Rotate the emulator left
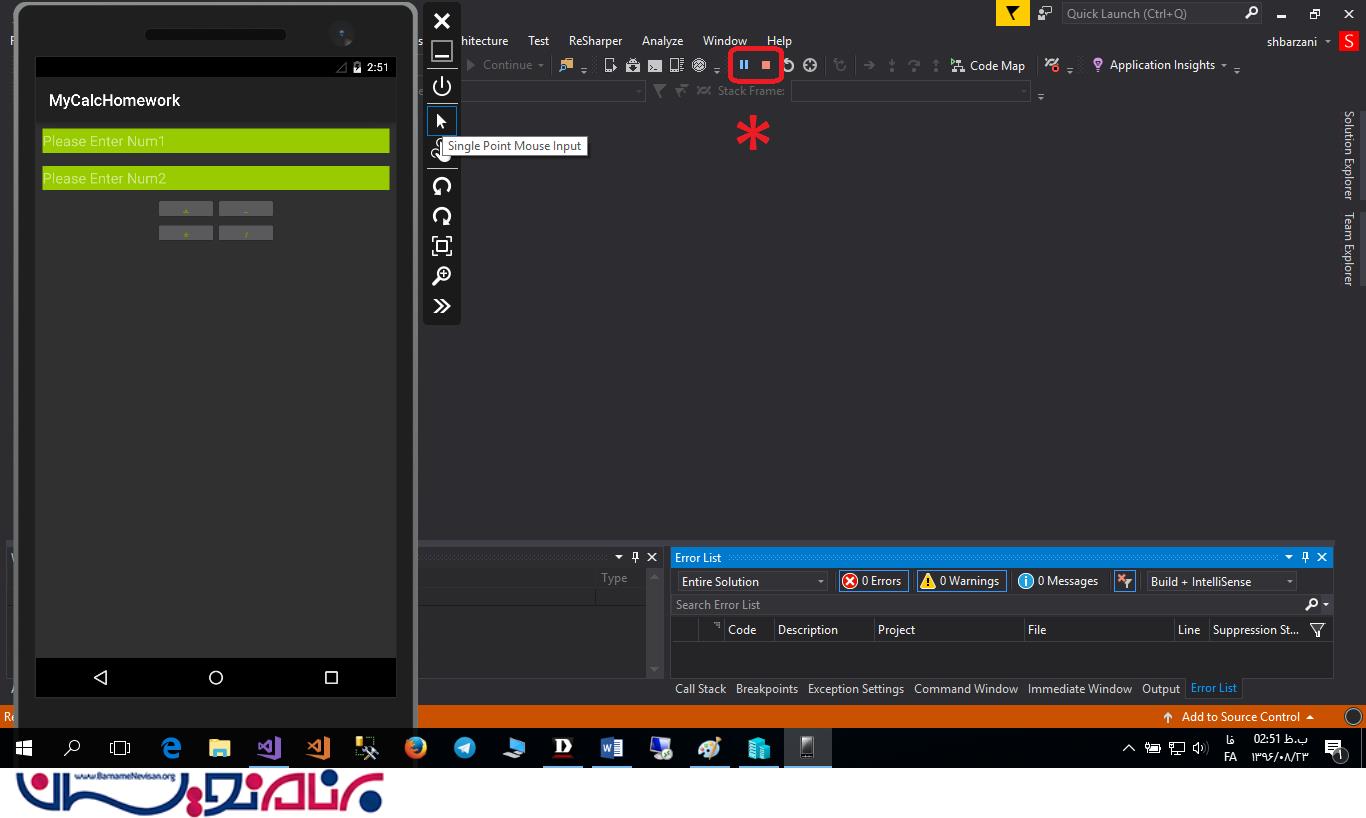The image size is (1366, 818). coord(441,186)
